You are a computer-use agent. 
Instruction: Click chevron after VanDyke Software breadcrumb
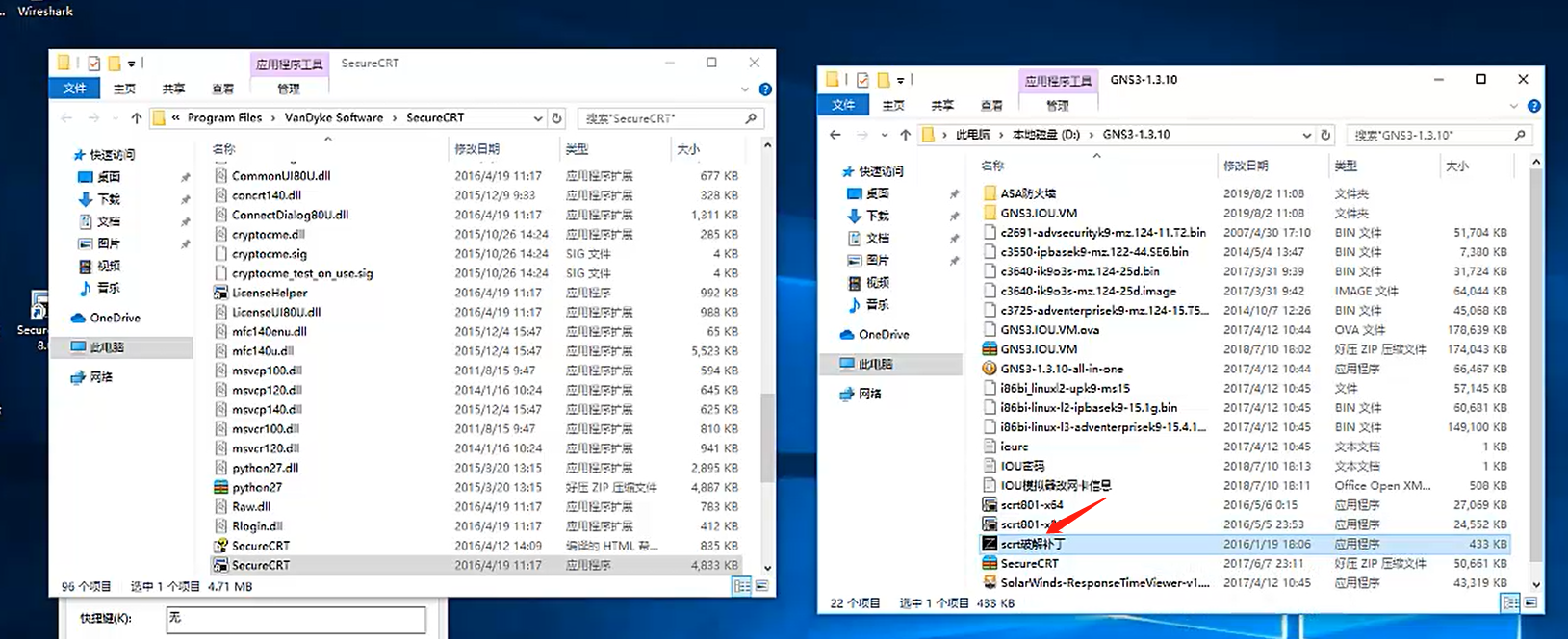coord(394,117)
